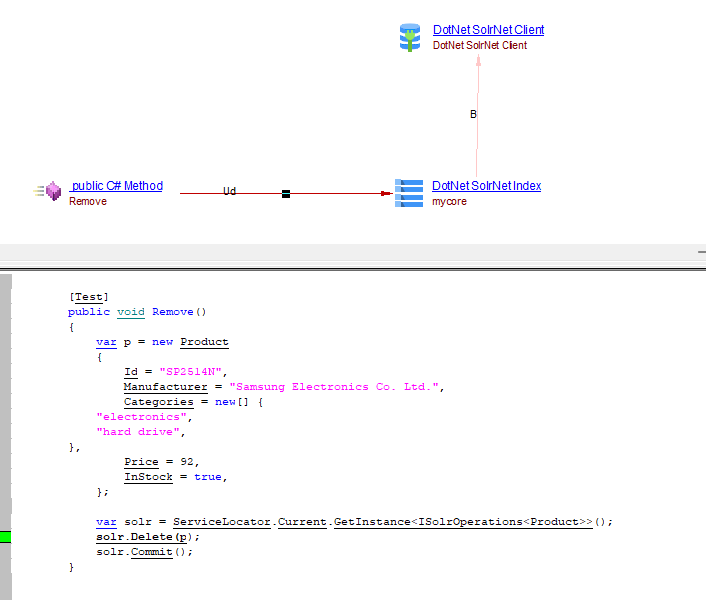This screenshot has width=706, height=600.
Task: Open the DotNet SolrNet Client link
Action: coord(488,30)
